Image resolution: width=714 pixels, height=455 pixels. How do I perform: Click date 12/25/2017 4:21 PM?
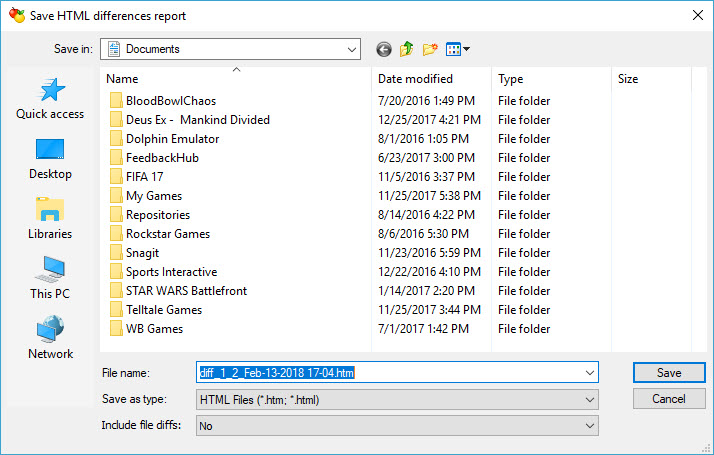click(x=429, y=120)
